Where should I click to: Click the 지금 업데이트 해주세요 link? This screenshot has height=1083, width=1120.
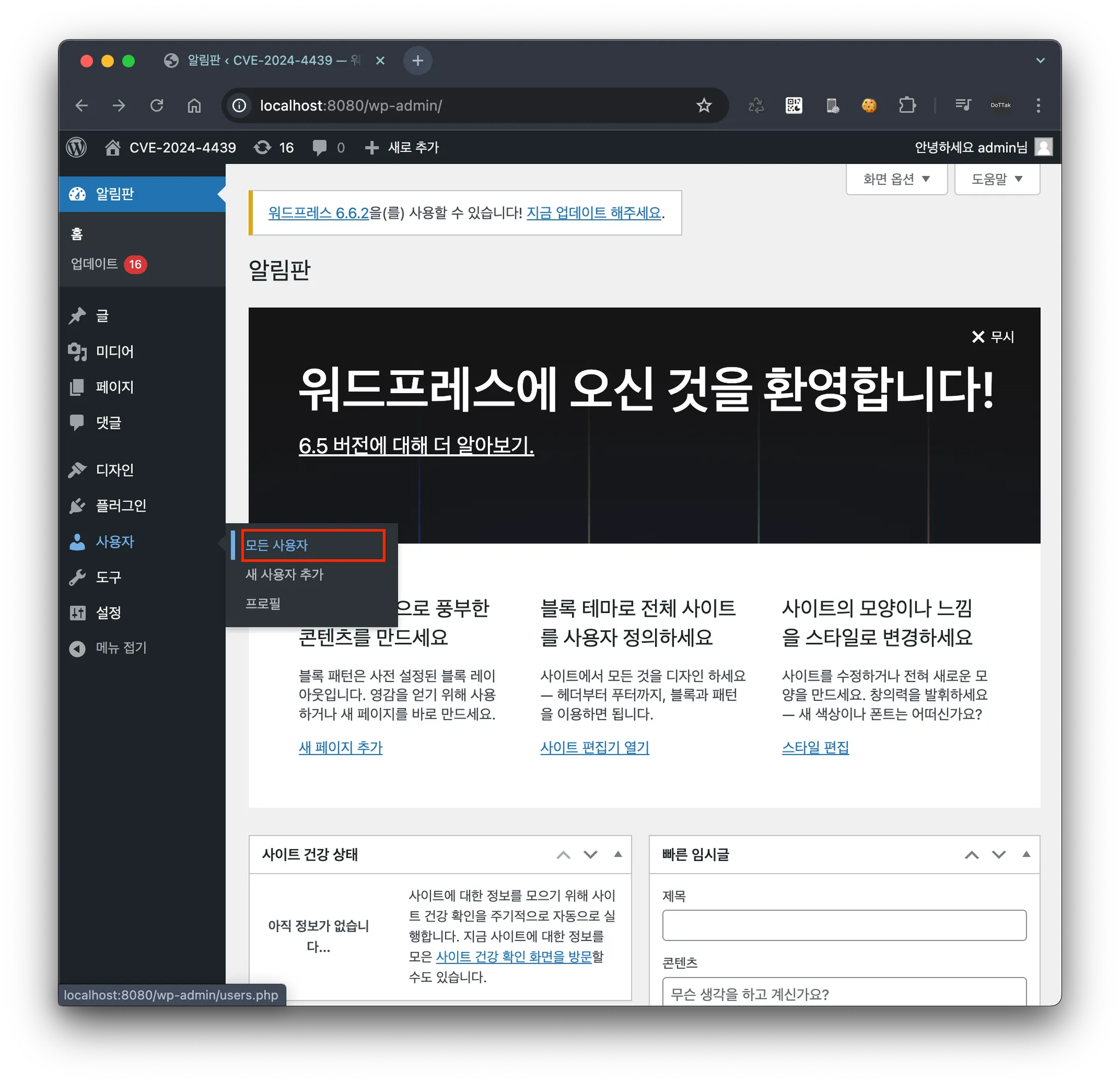[x=593, y=213]
